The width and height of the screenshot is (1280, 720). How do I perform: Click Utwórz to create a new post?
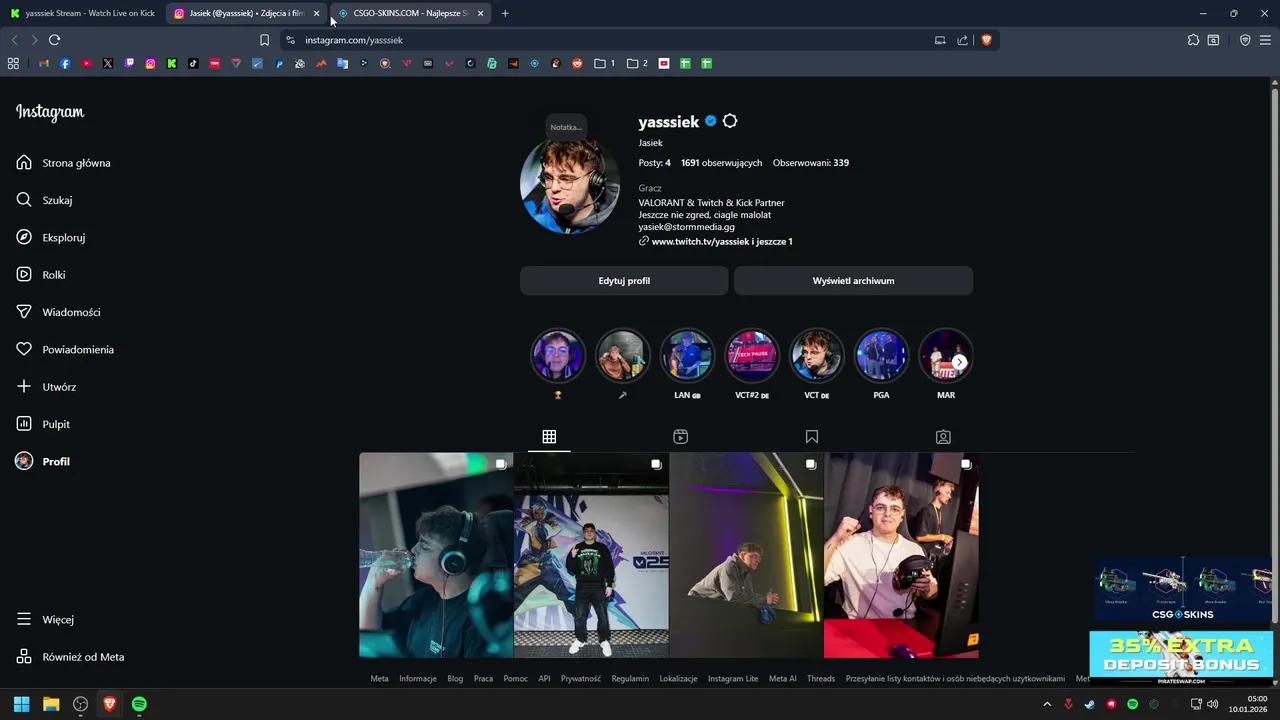(x=60, y=387)
